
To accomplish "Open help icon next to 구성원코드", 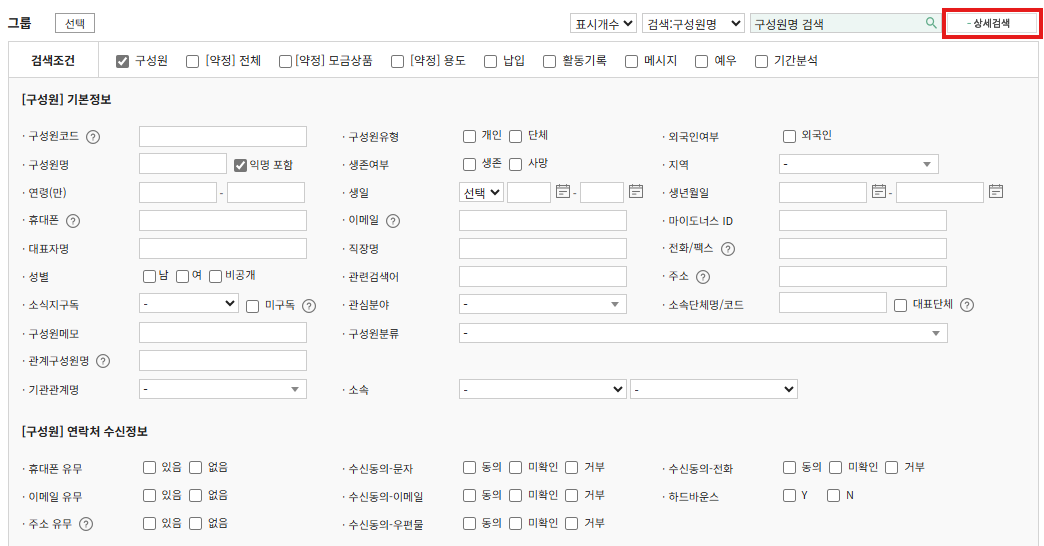I will point(93,136).
